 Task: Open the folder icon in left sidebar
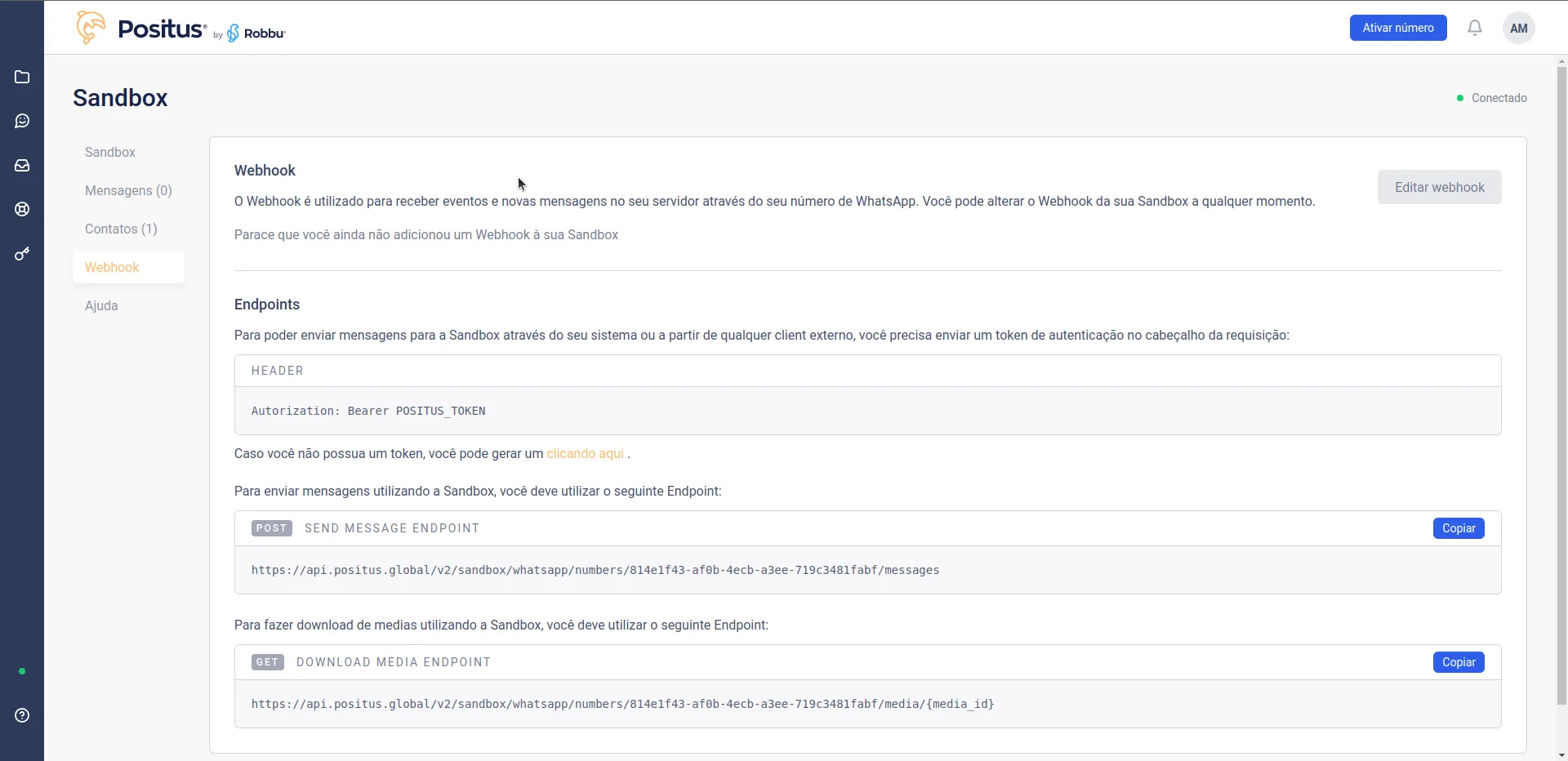click(22, 77)
